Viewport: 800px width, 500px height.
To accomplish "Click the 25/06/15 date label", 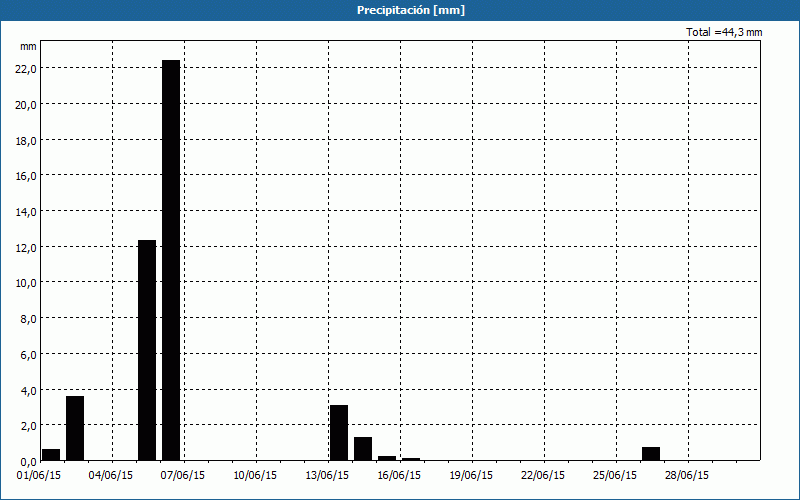I will (615, 476).
